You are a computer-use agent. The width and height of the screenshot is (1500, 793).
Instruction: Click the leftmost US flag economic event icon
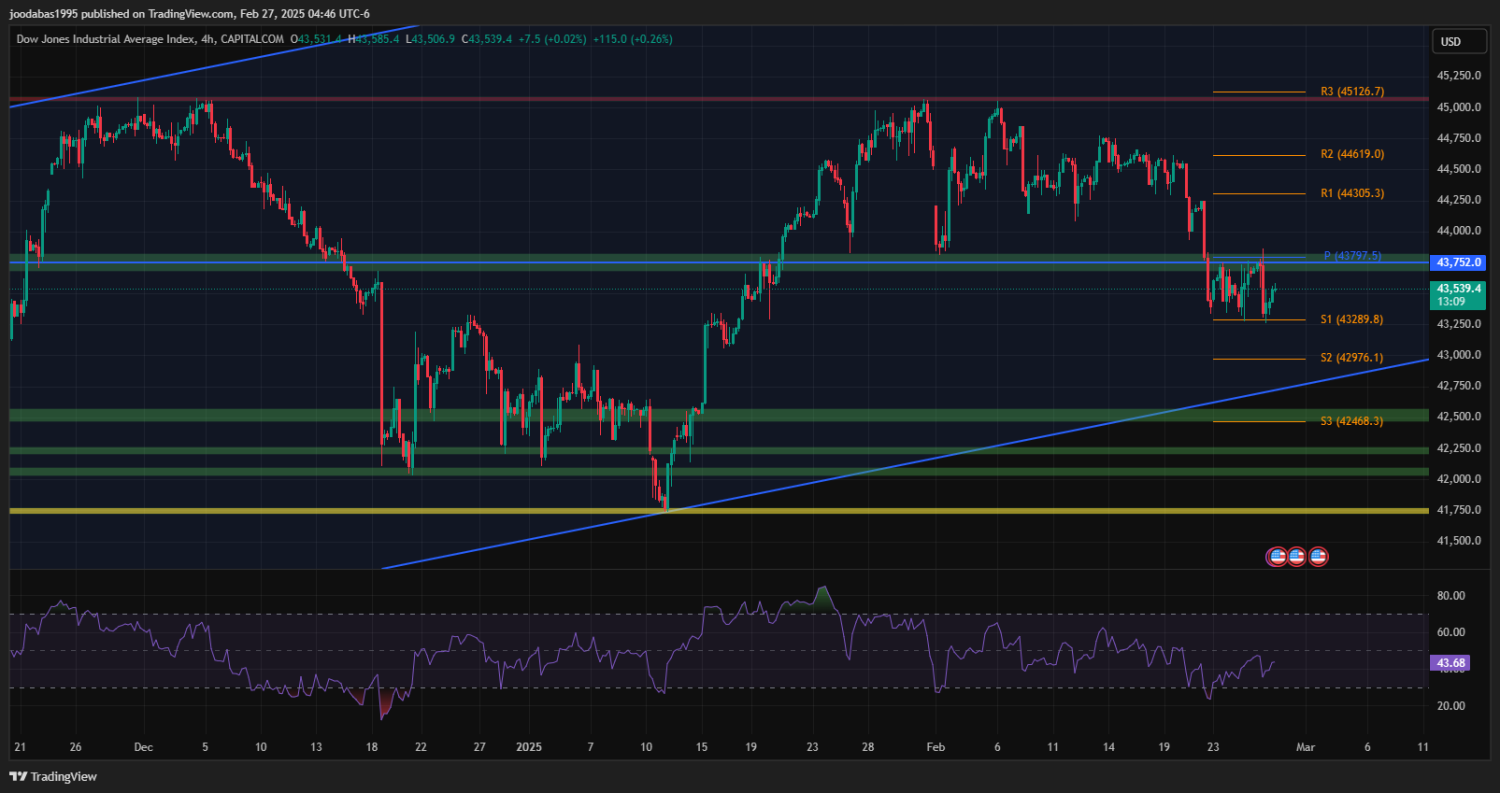(x=1276, y=556)
